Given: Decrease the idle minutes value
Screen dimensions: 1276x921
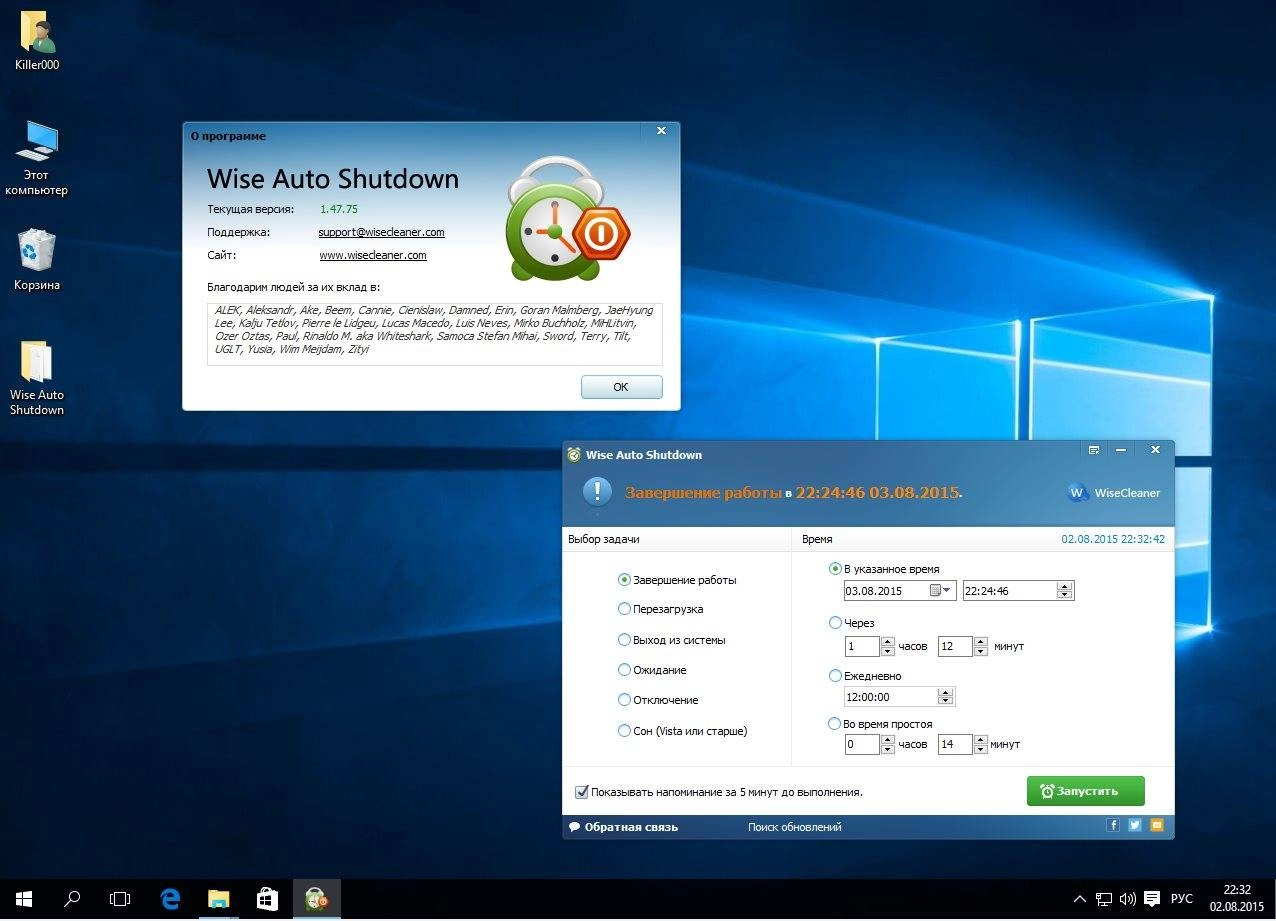Looking at the screenshot, I should tap(981, 749).
